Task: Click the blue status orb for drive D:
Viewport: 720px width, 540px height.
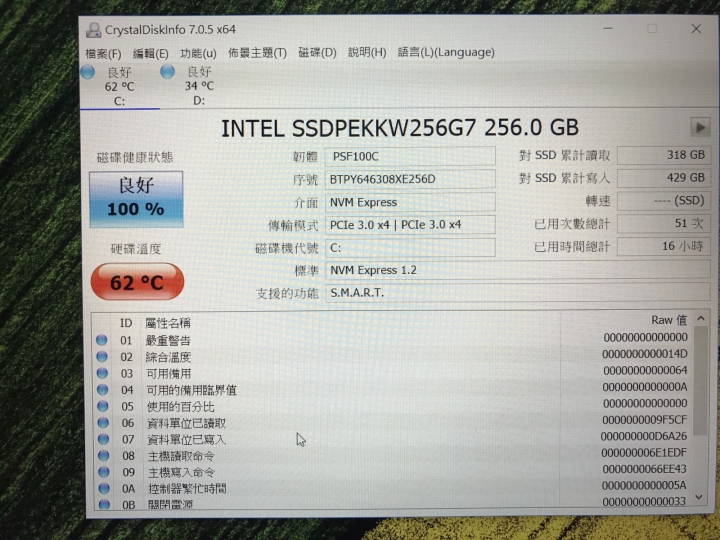Action: pyautogui.click(x=168, y=71)
